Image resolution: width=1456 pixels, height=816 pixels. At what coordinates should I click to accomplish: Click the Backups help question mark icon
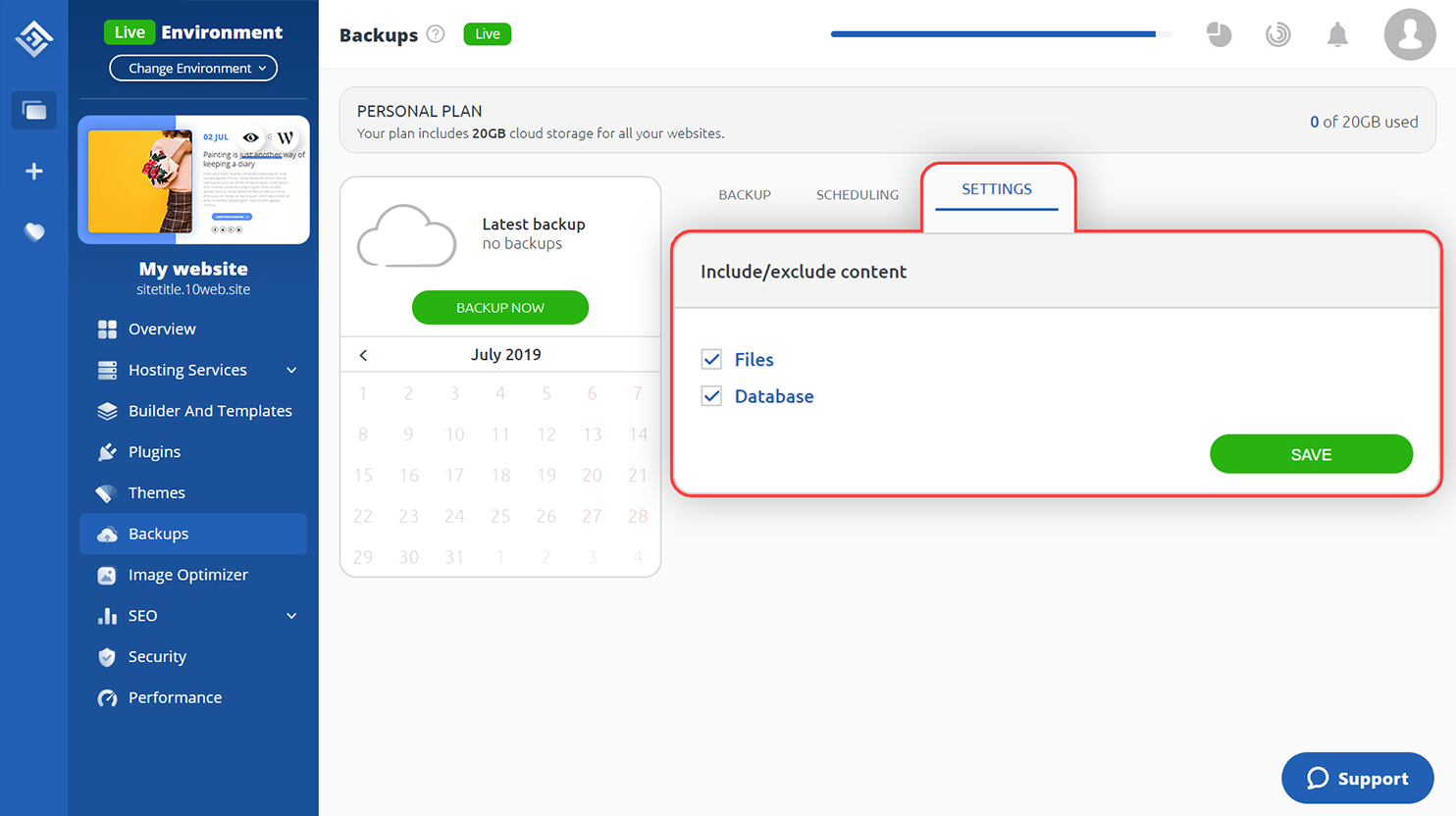click(436, 34)
